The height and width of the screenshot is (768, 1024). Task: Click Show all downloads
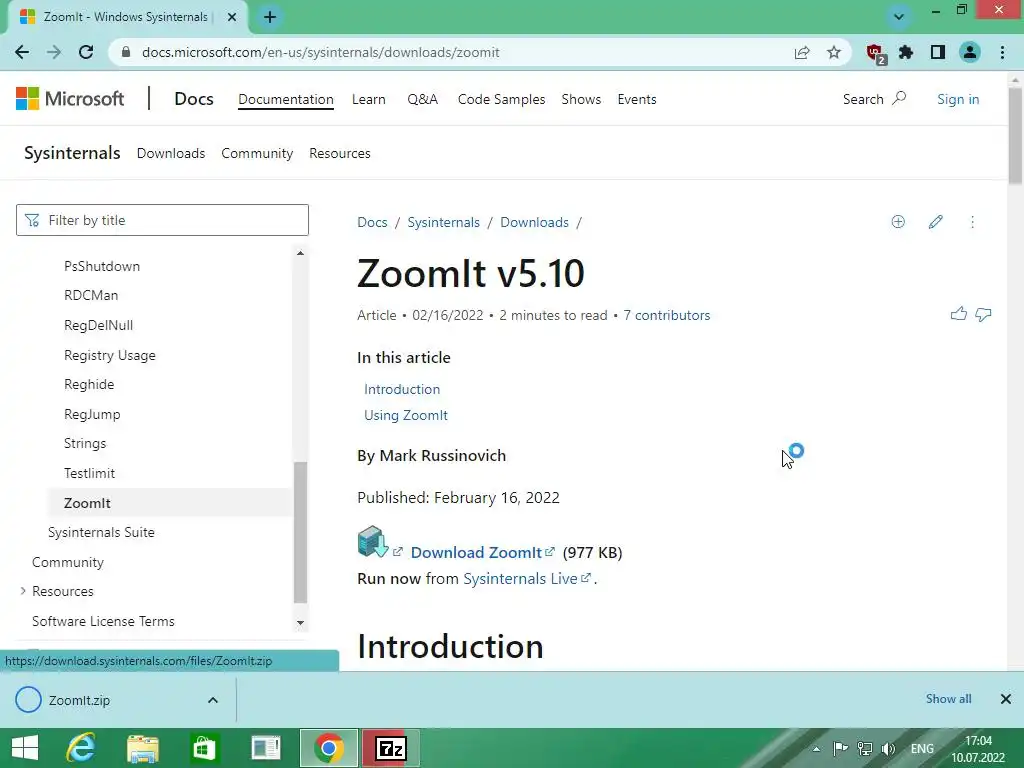948,699
